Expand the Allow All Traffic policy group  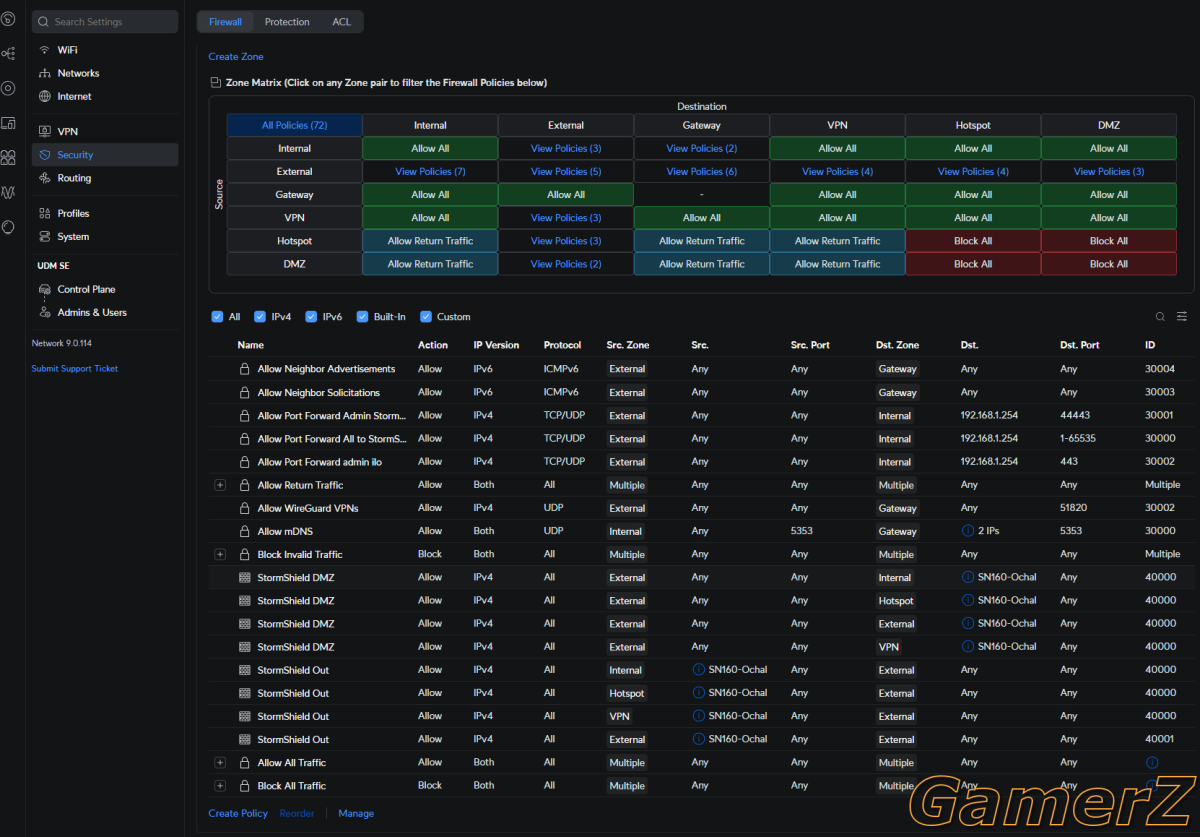(x=220, y=763)
